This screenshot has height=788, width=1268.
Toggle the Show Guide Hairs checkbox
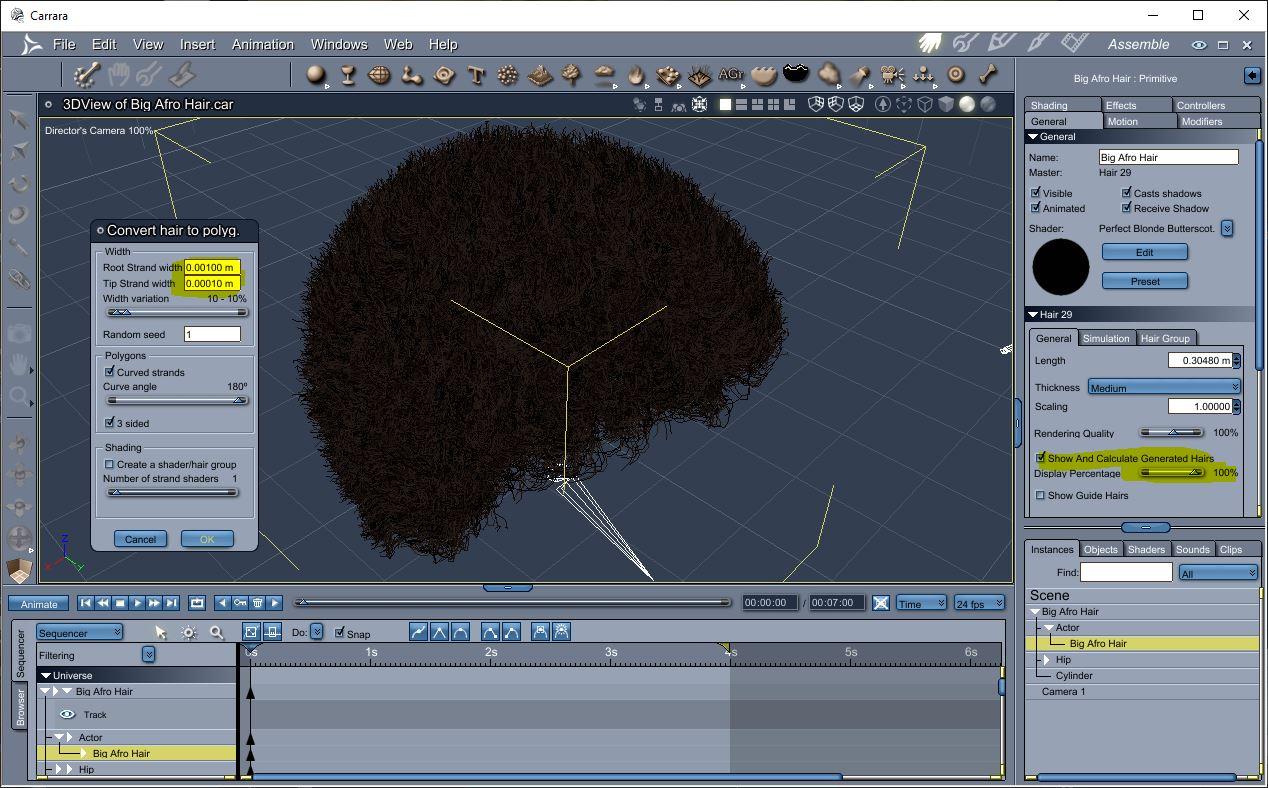pos(1040,495)
